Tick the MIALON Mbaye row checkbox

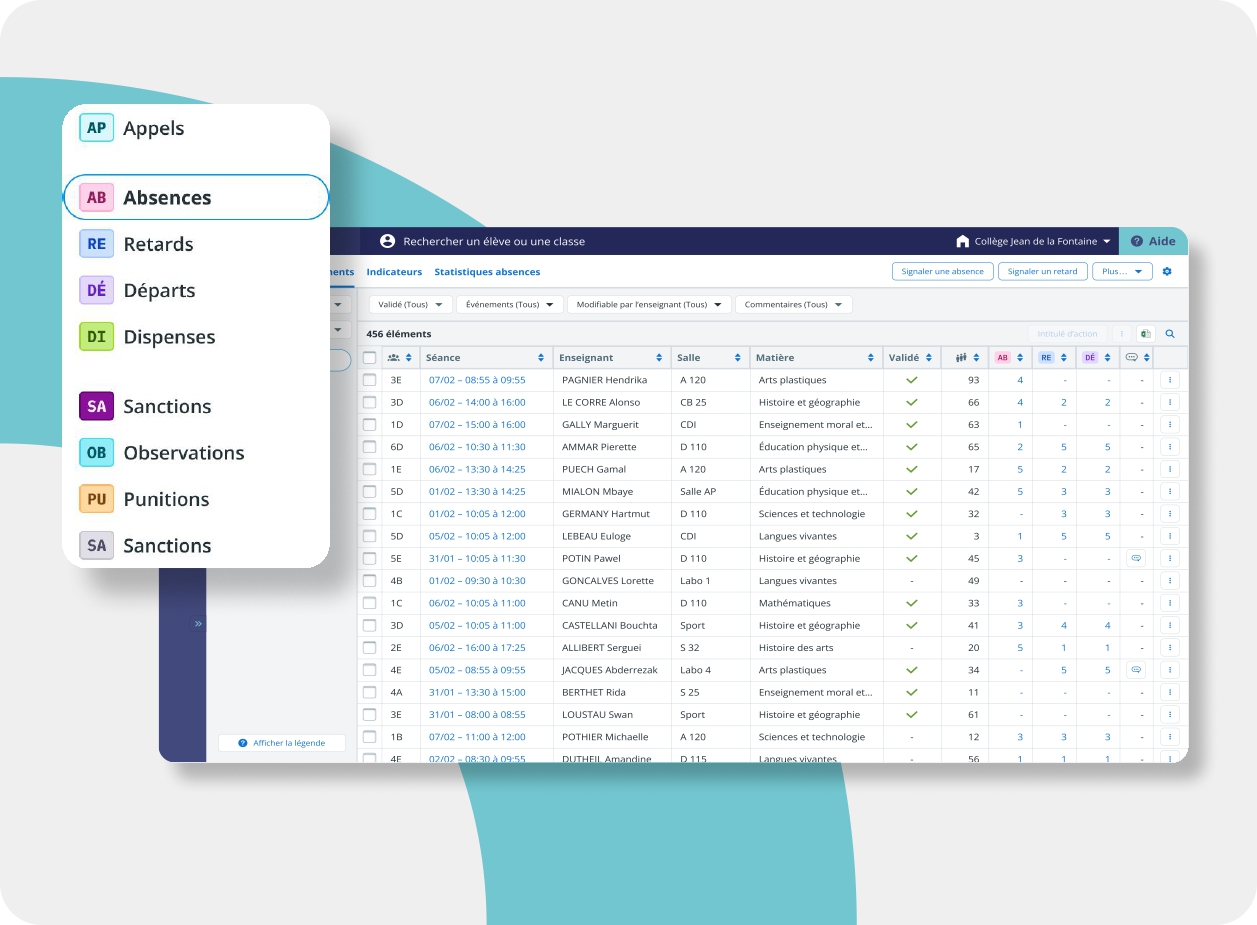pyautogui.click(x=370, y=491)
